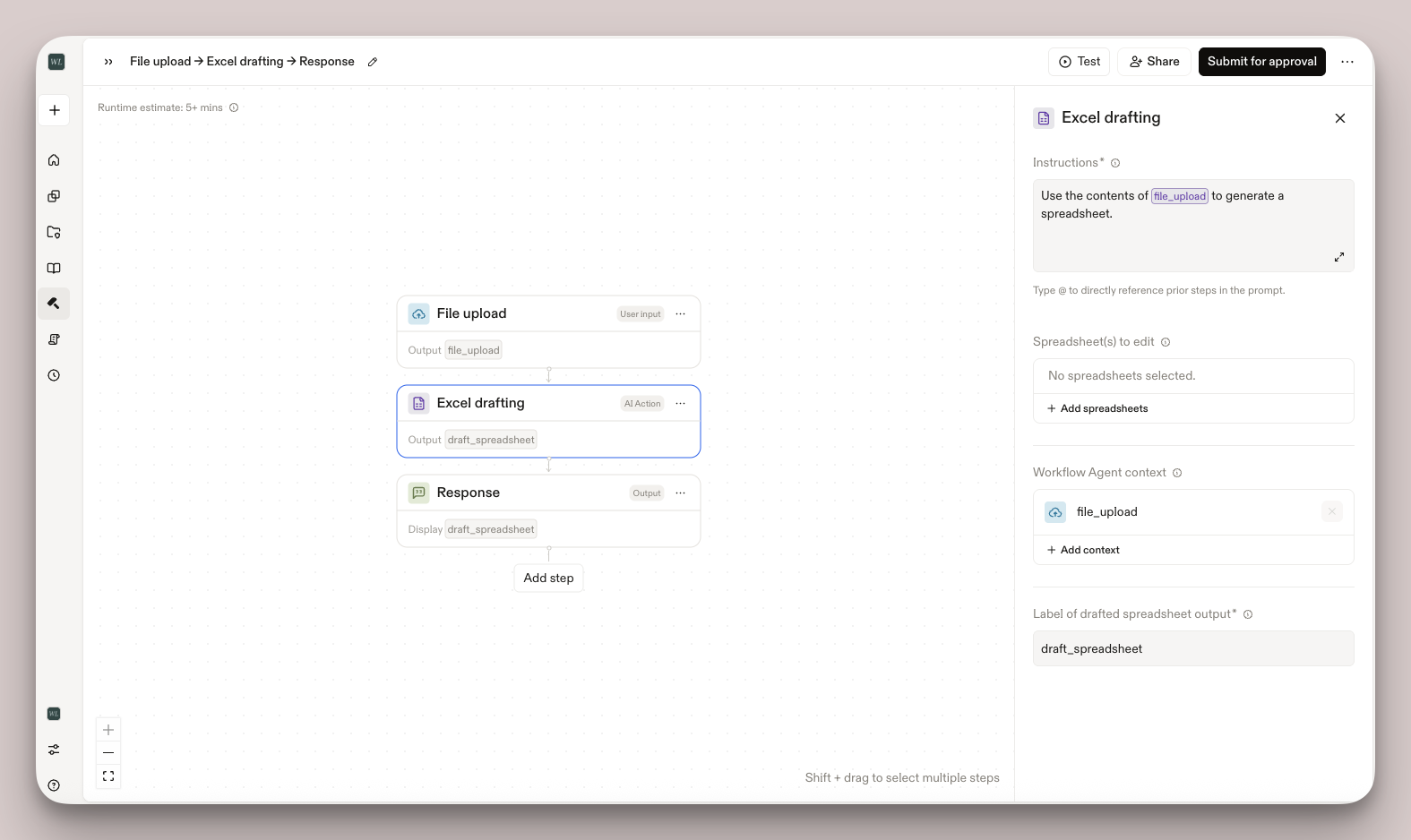
Task: Open Excel drafting step ellipsis menu
Action: coord(681,403)
